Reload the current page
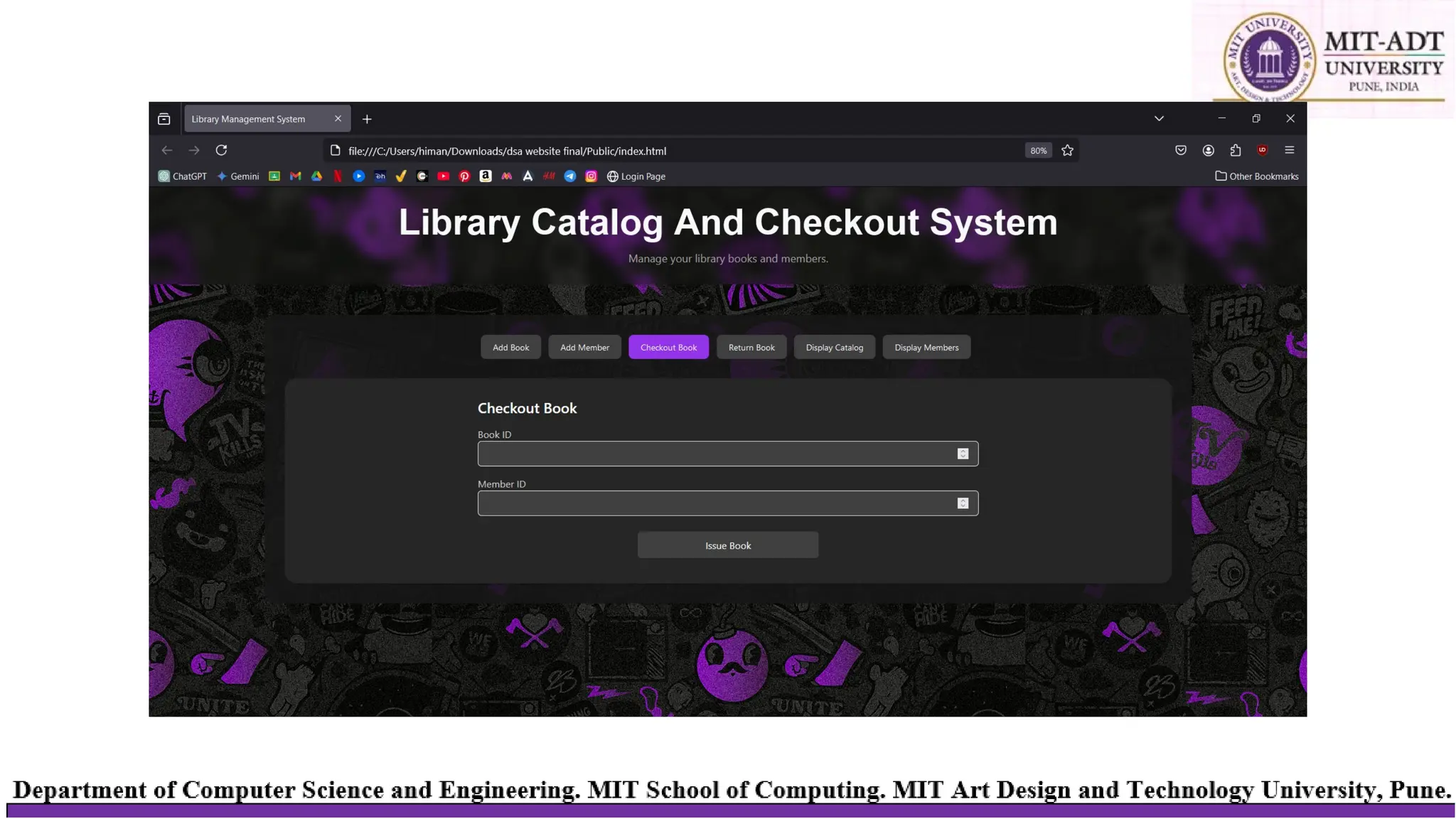The image size is (1456, 819). [221, 150]
